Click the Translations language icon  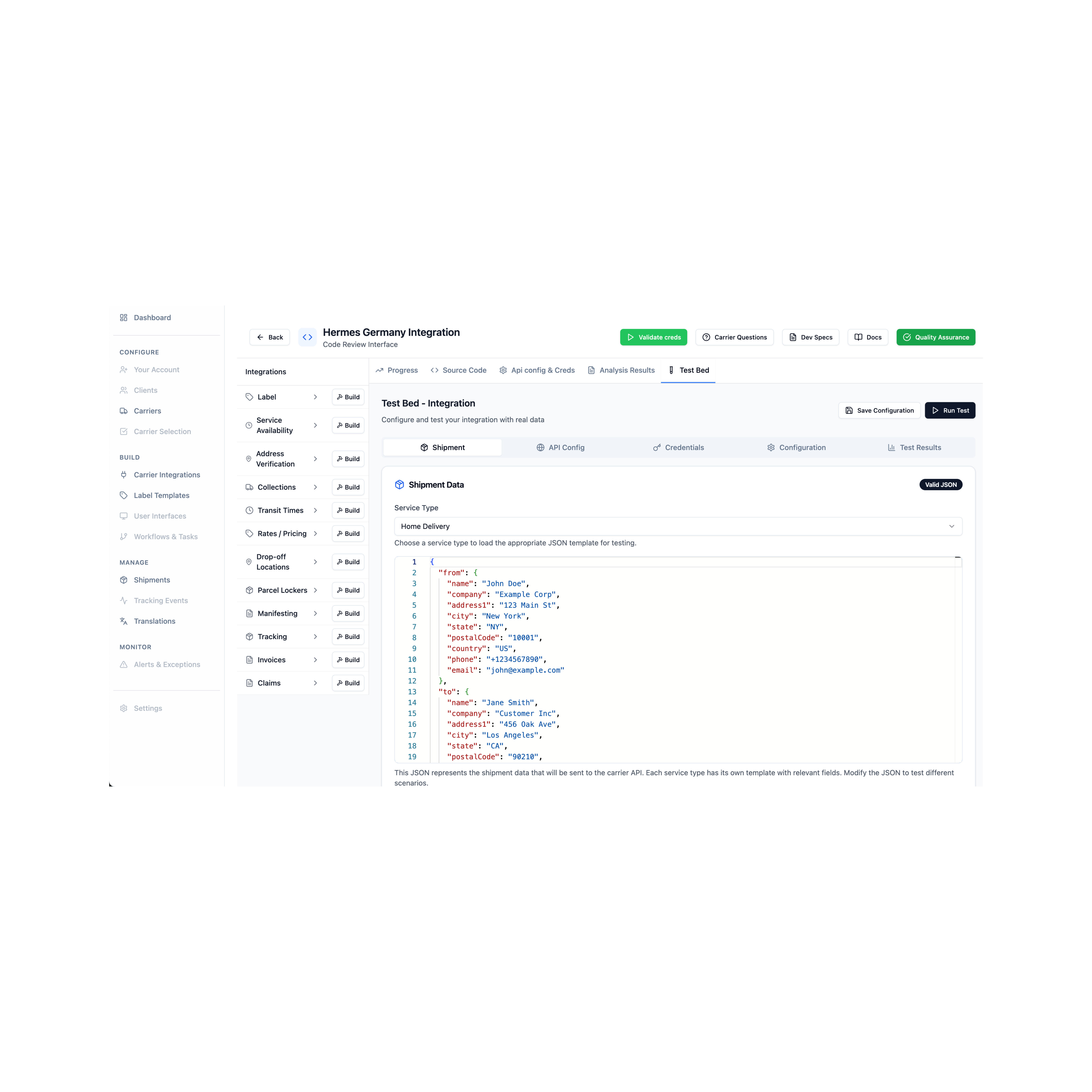124,621
